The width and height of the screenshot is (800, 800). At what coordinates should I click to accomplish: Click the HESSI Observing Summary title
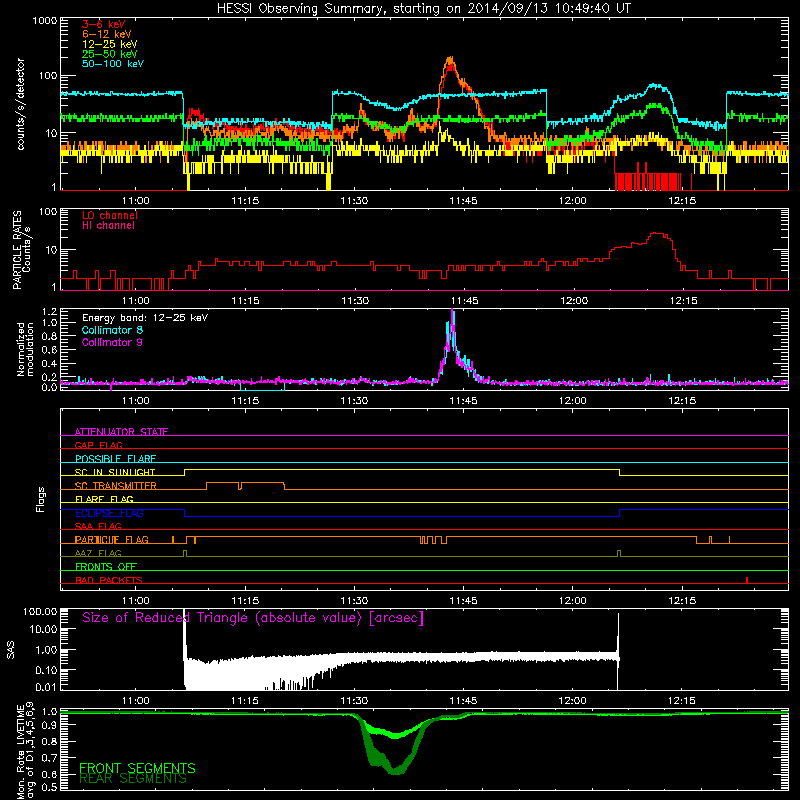pyautogui.click(x=423, y=9)
